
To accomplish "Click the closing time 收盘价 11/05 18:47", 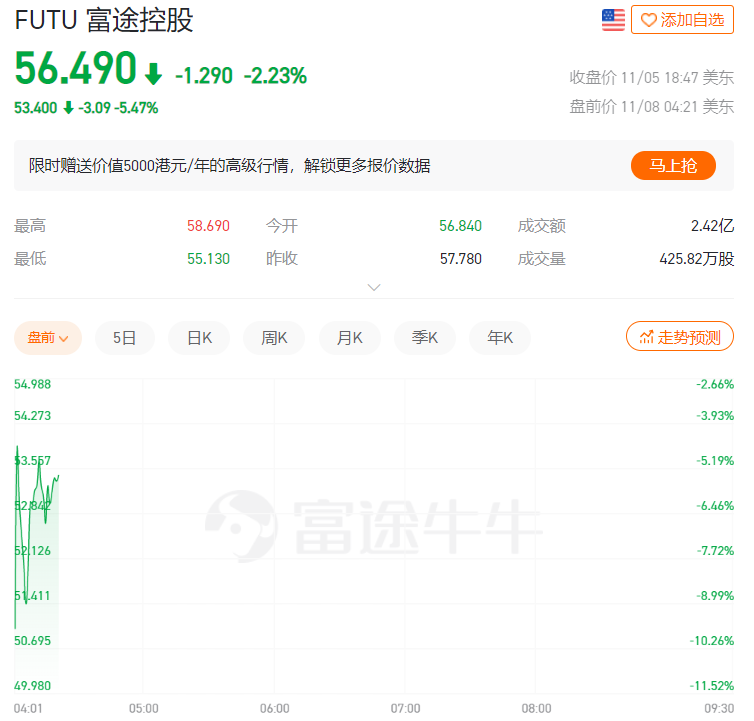I will 652,77.
